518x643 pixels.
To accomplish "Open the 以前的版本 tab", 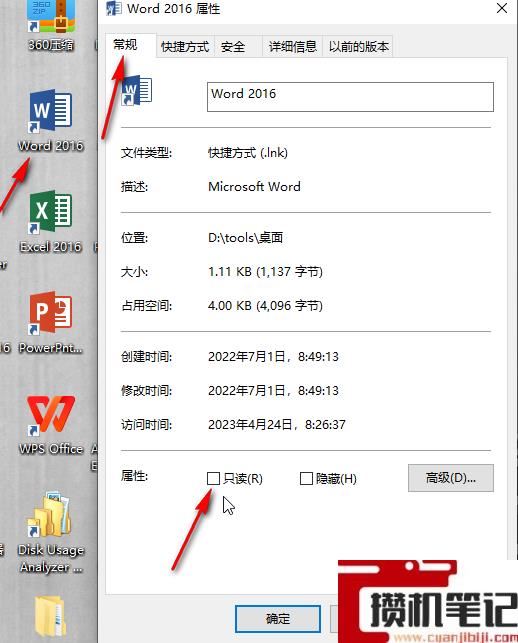I will click(x=358, y=47).
